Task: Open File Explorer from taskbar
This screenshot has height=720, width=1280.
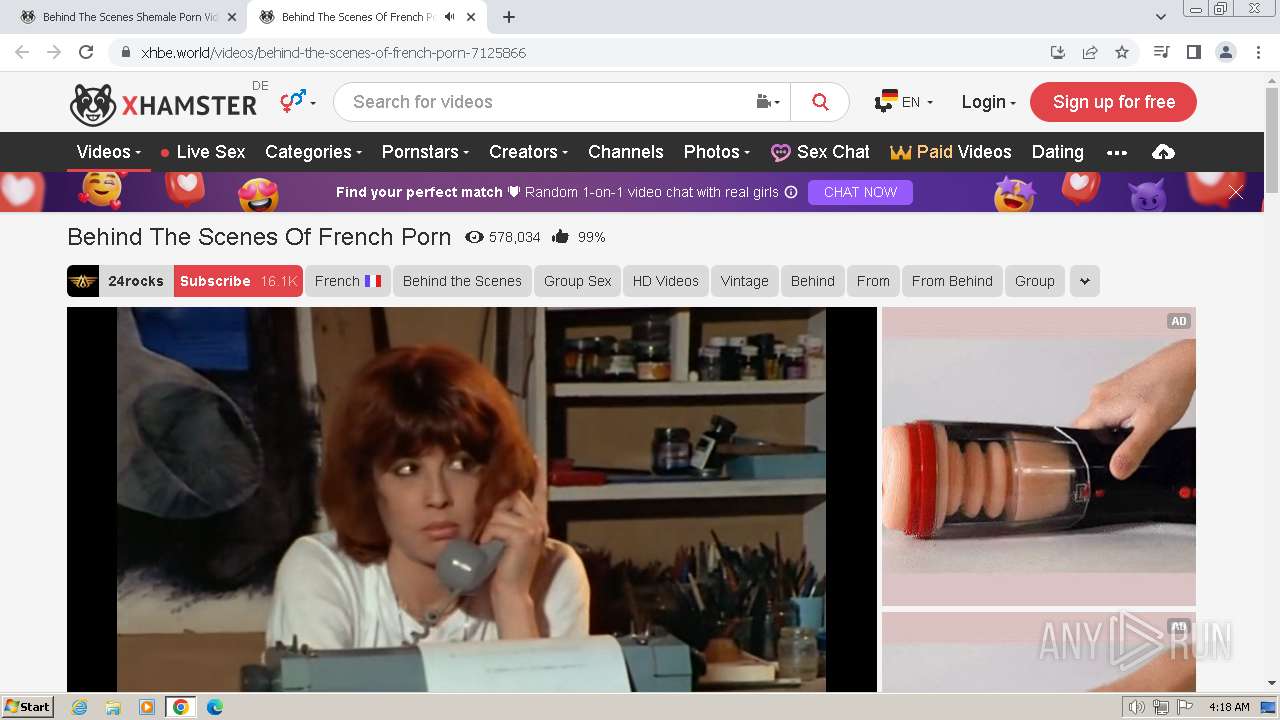Action: [113, 707]
